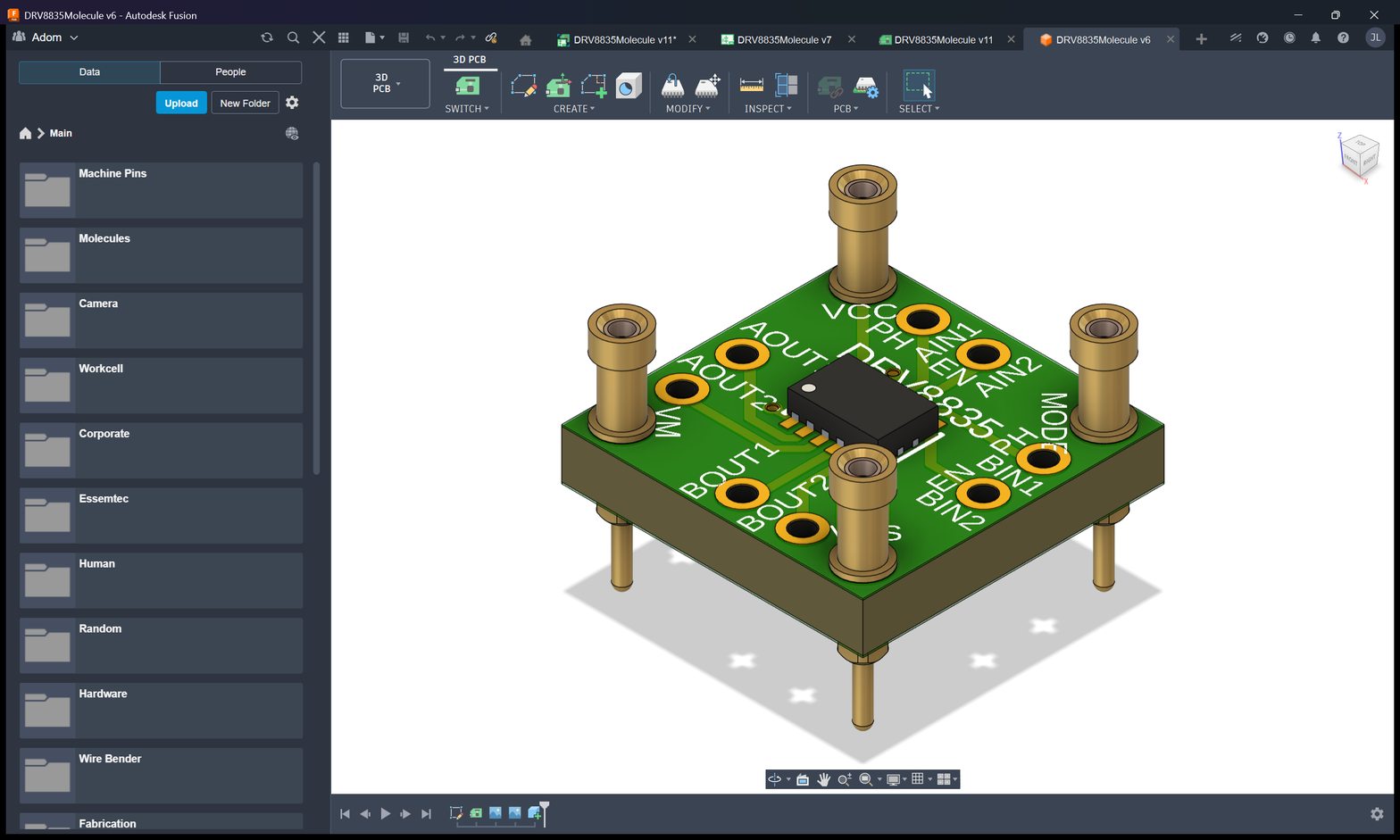Screen dimensions: 1400x840
Task: Click the Switch to 2D PCB icon
Action: click(x=467, y=86)
